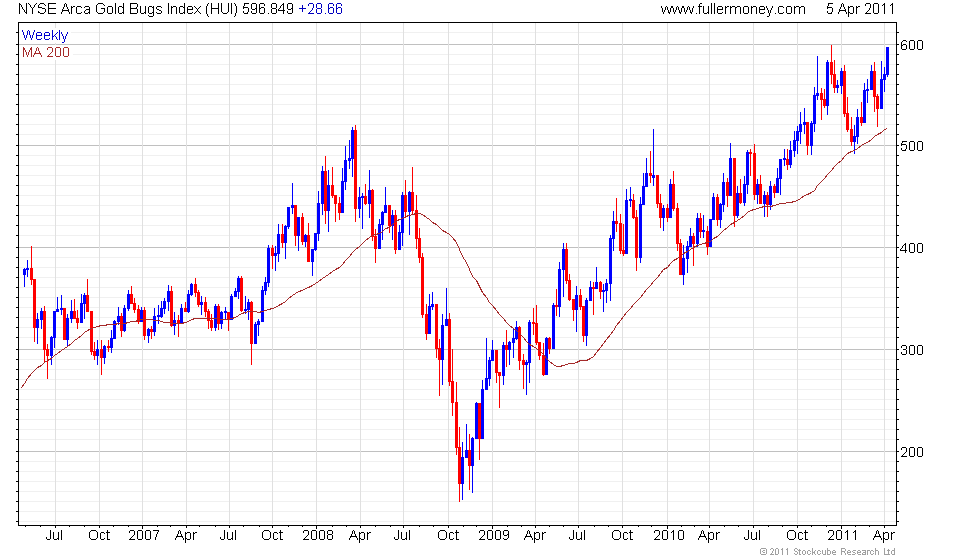Click the 2010 year label on the time axis
The width and height of the screenshot is (980, 560).
point(669,535)
